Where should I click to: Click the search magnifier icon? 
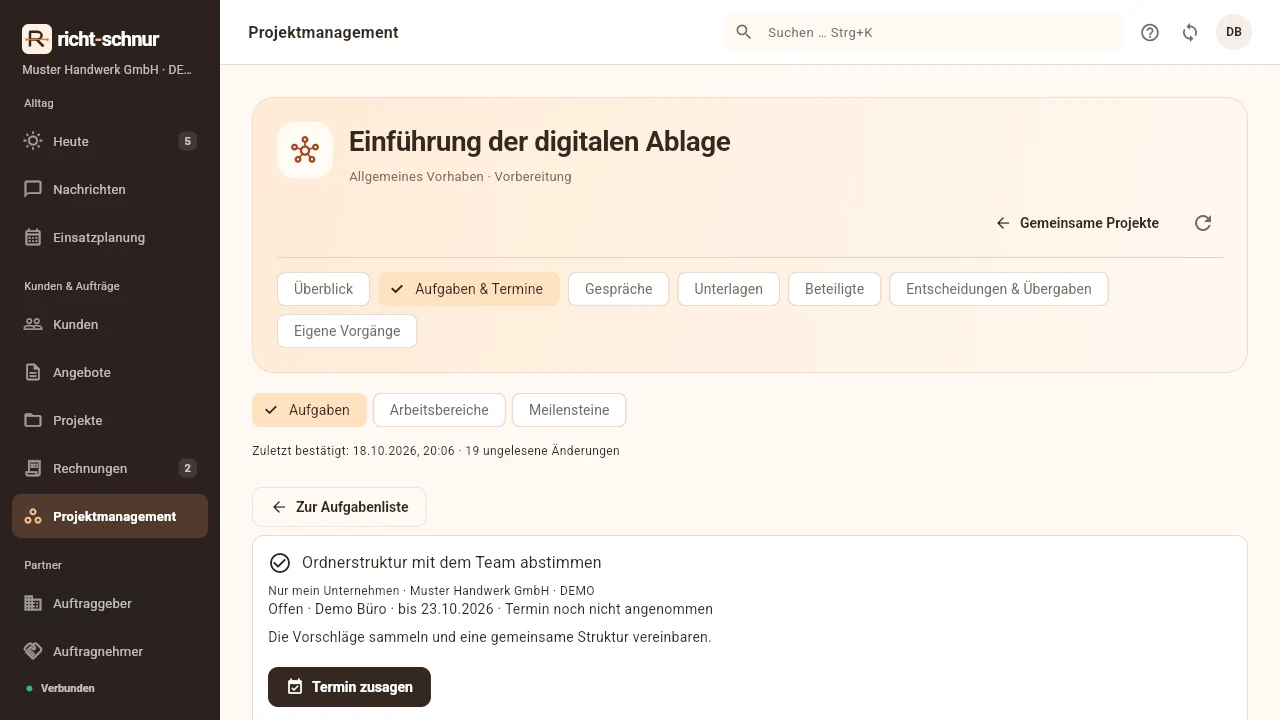pos(744,32)
